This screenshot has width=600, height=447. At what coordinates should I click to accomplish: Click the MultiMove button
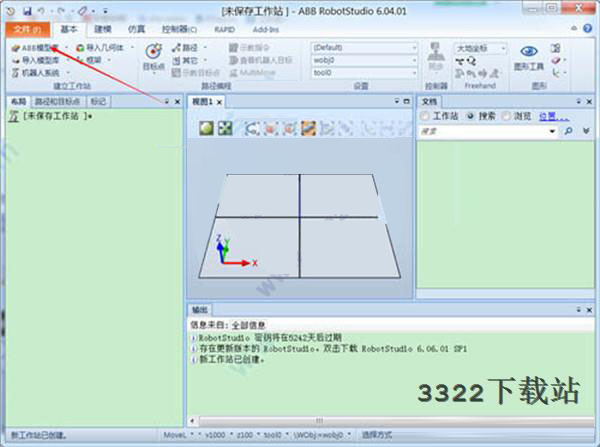point(252,72)
